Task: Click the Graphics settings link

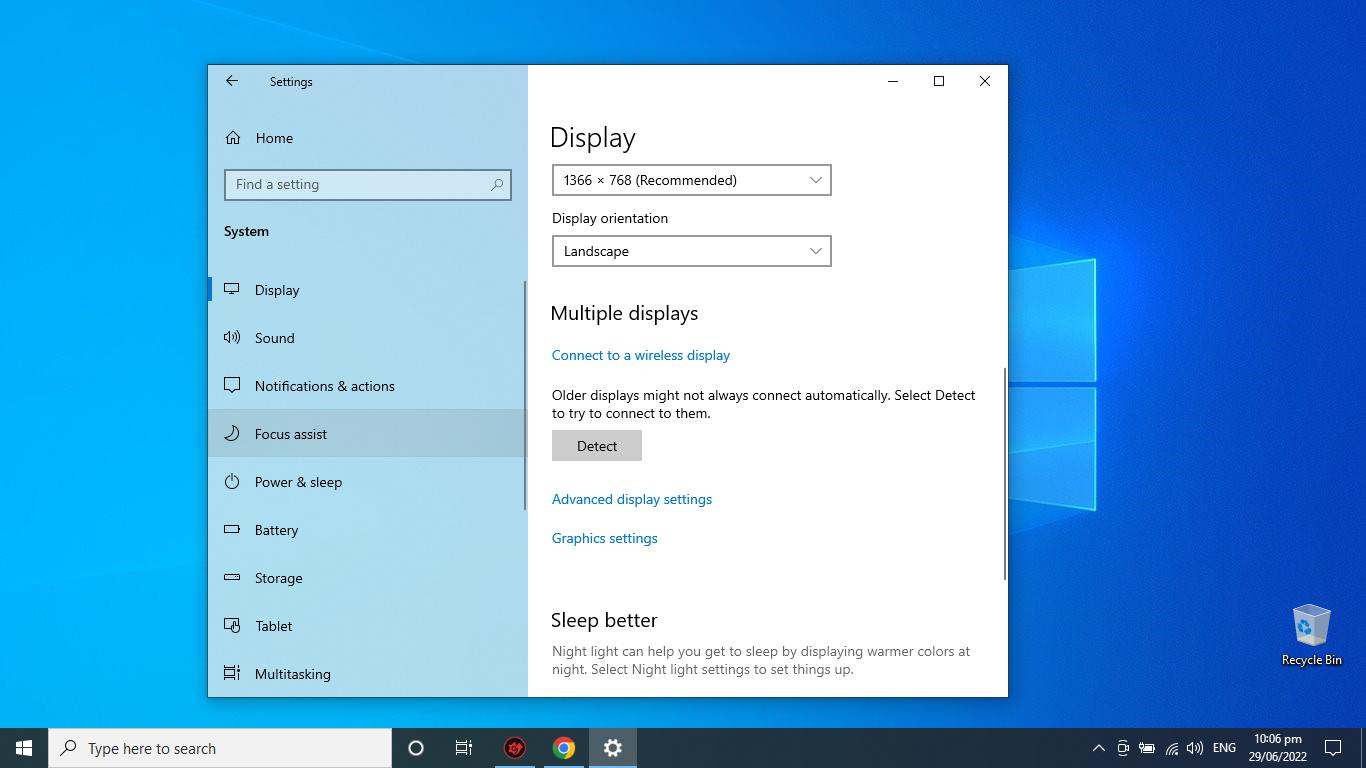Action: 605,538
